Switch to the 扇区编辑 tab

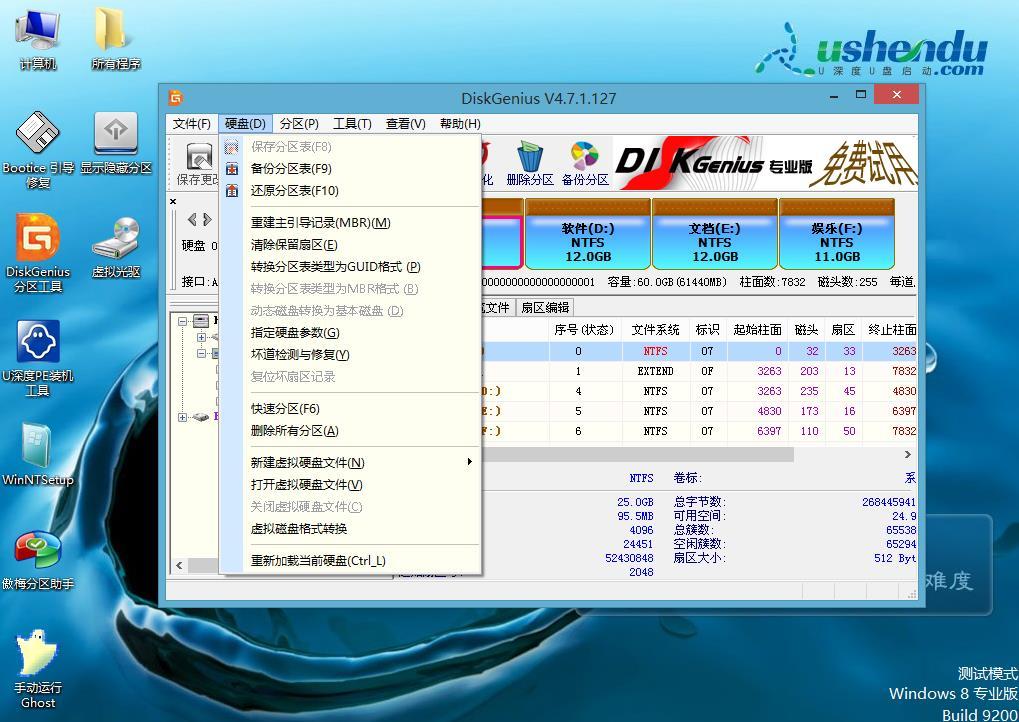click(545, 308)
